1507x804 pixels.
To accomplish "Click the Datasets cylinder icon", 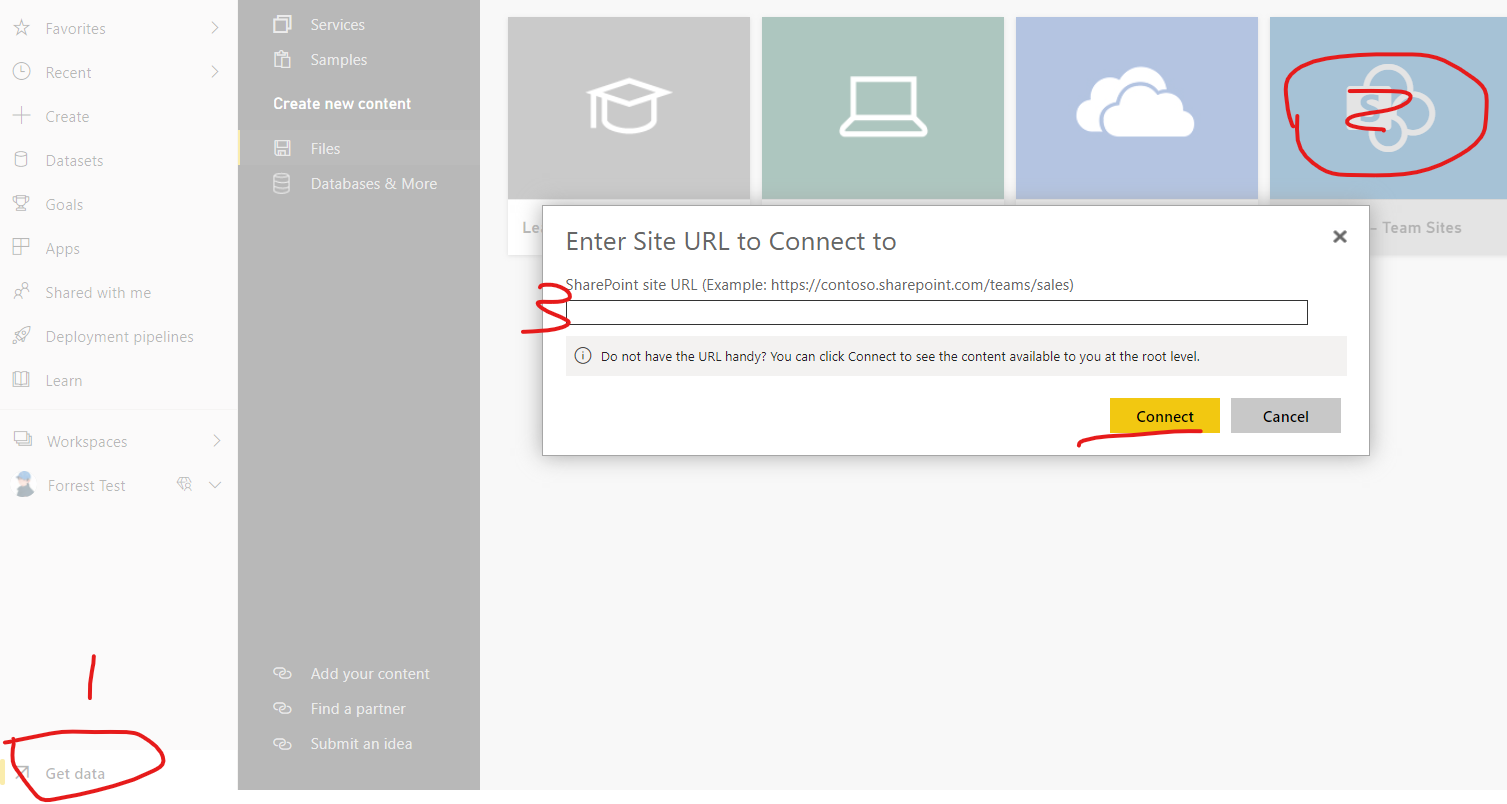I will [x=21, y=160].
